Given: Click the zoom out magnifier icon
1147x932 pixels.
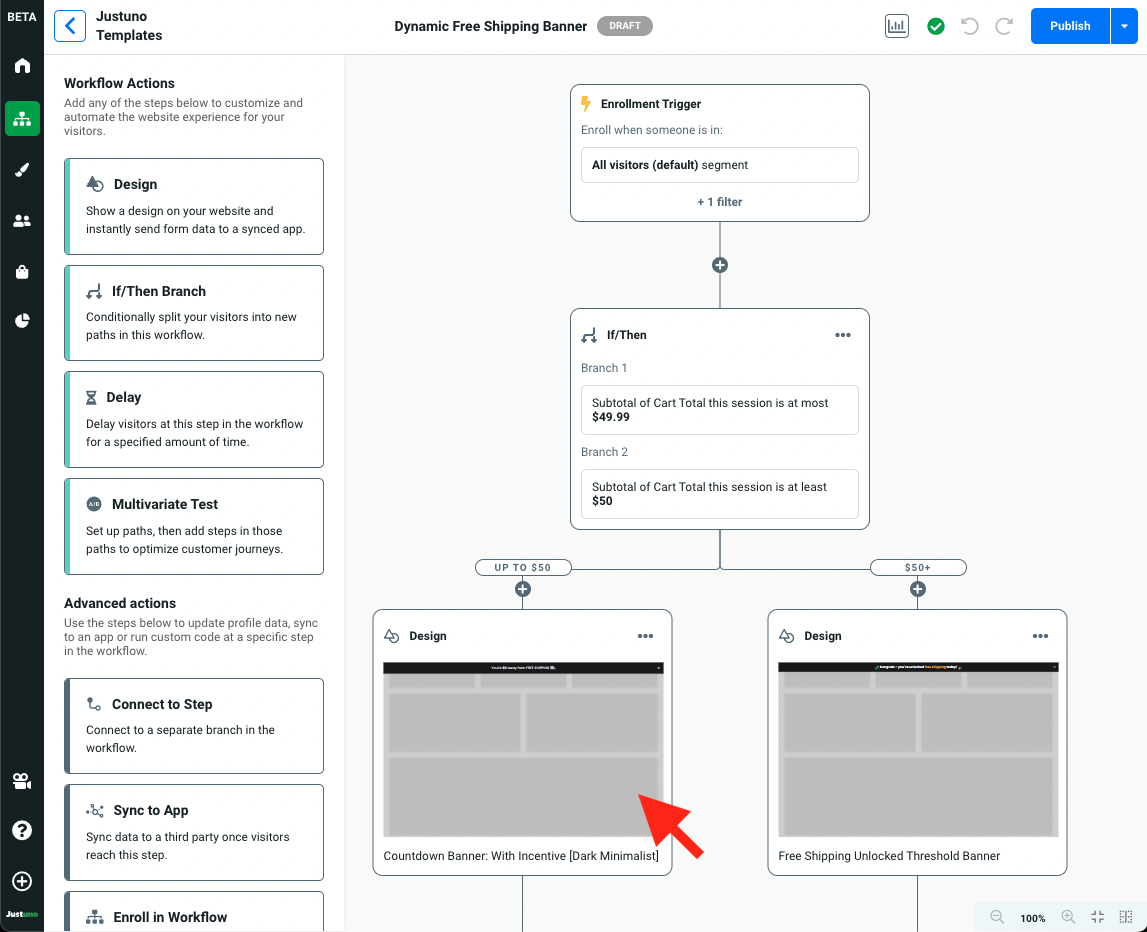Looking at the screenshot, I should 997,917.
